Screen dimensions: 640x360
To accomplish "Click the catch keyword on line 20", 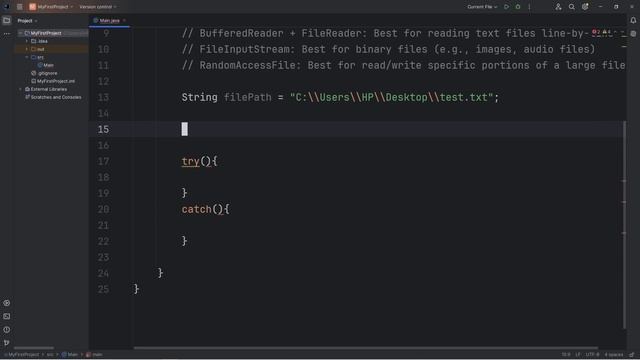I will (197, 209).
